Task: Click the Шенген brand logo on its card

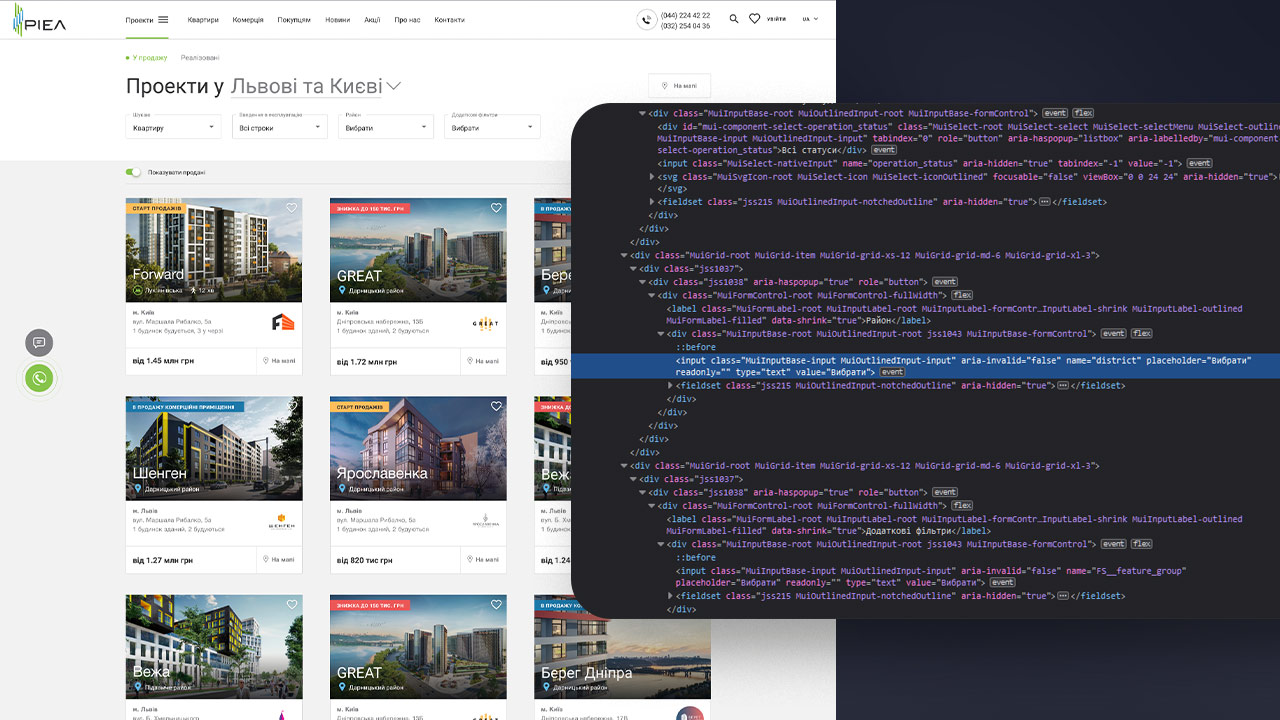Action: coord(282,521)
